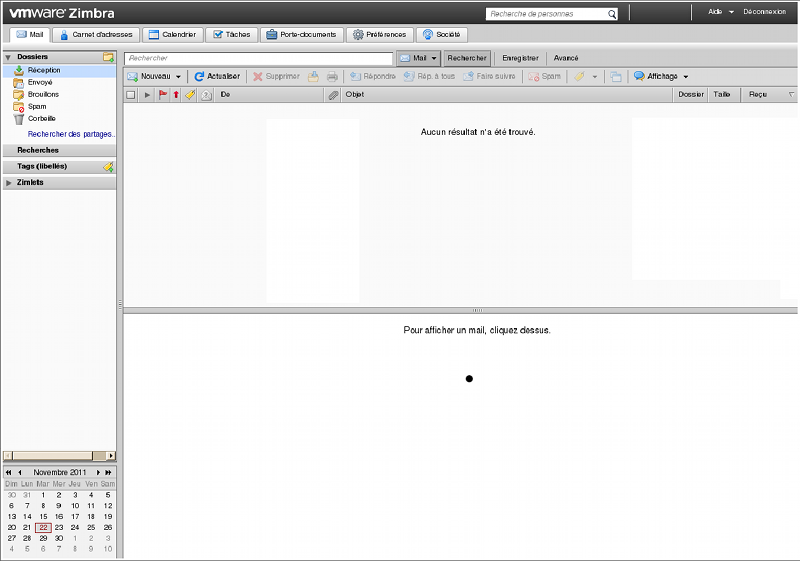The height and width of the screenshot is (561, 800).
Task: Go to the Tâches tab
Action: (232, 35)
